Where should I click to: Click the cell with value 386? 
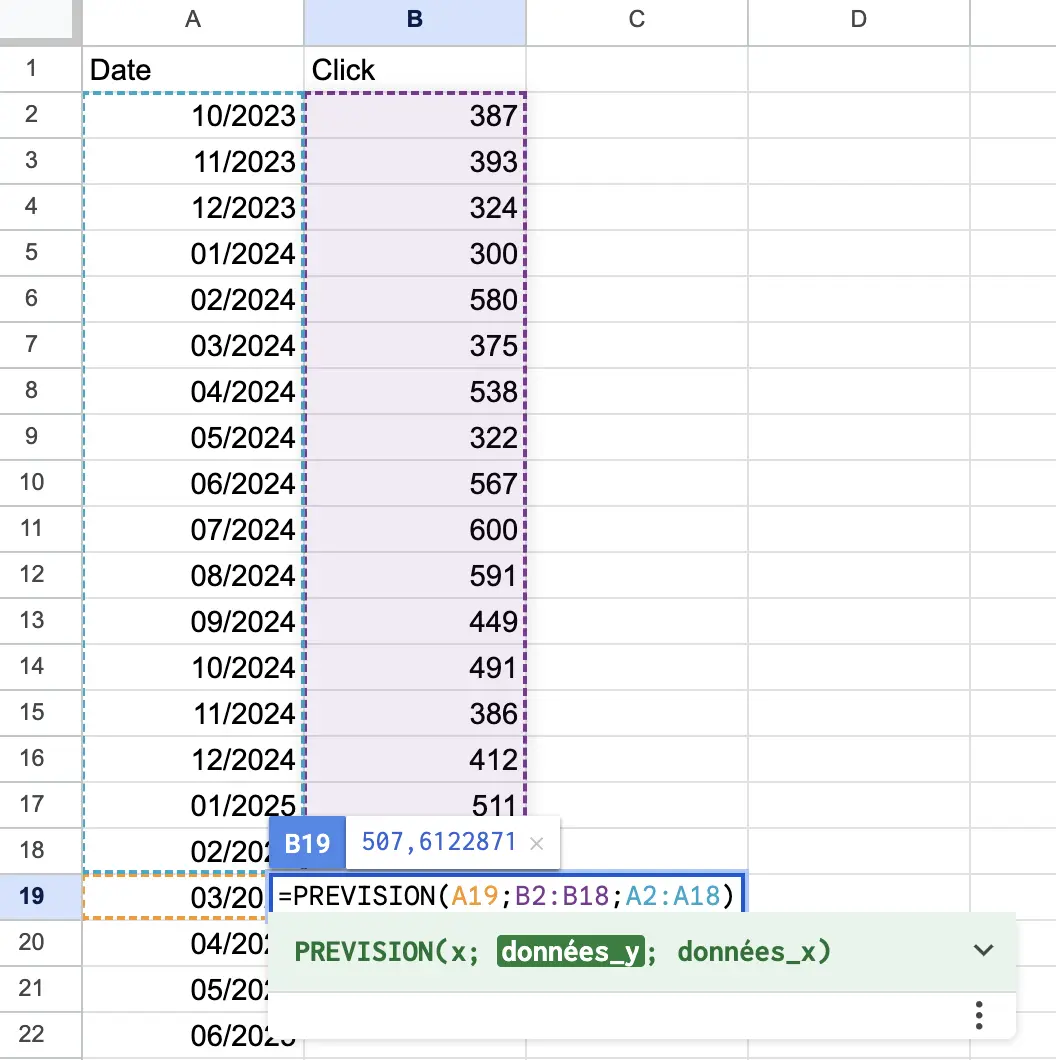(414, 713)
